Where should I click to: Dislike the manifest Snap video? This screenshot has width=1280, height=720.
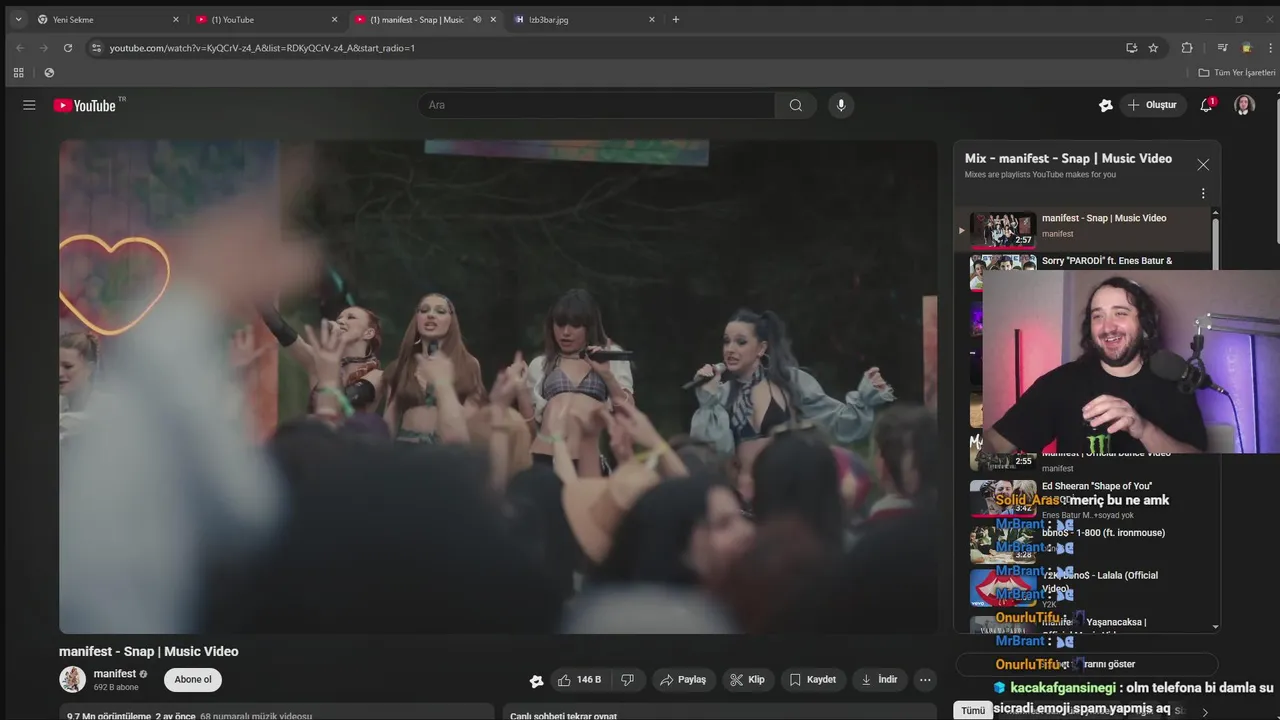tap(627, 680)
